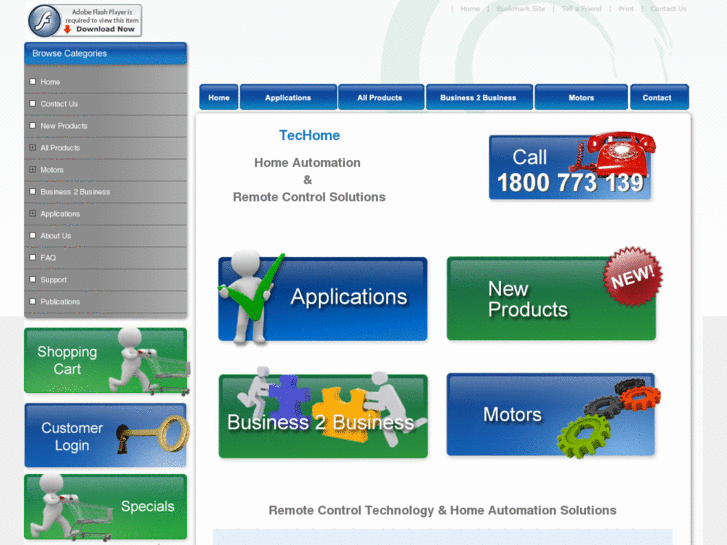Expand the Applications category plus icon
The image size is (727, 545).
[32, 213]
